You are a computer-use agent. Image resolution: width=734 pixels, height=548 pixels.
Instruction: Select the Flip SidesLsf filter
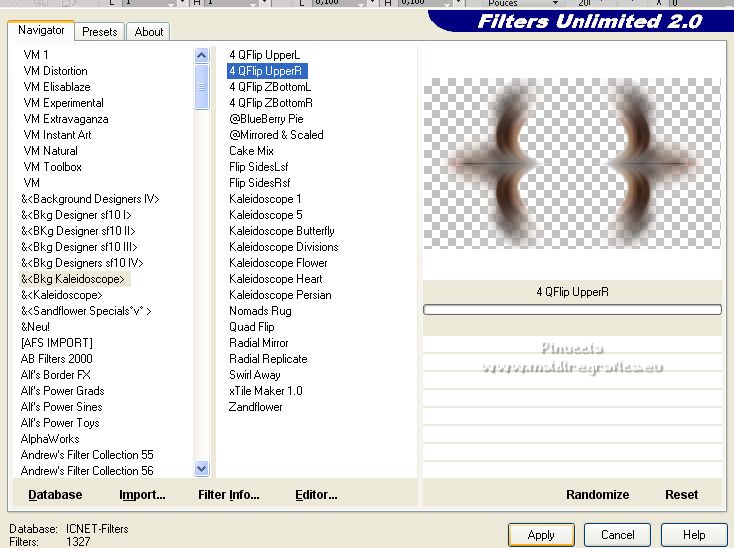tap(258, 167)
